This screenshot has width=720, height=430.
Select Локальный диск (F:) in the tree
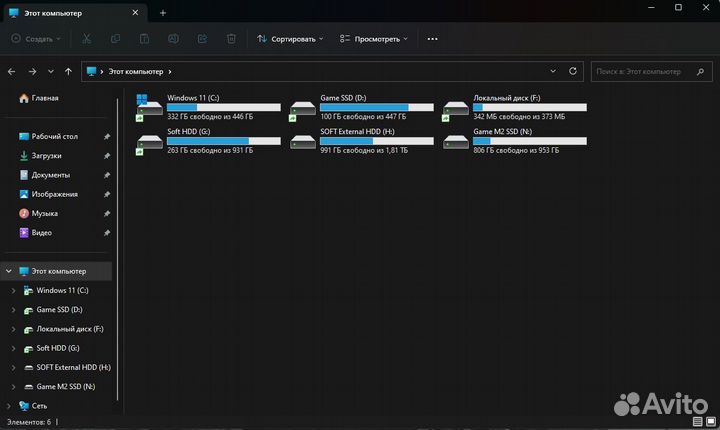63,329
